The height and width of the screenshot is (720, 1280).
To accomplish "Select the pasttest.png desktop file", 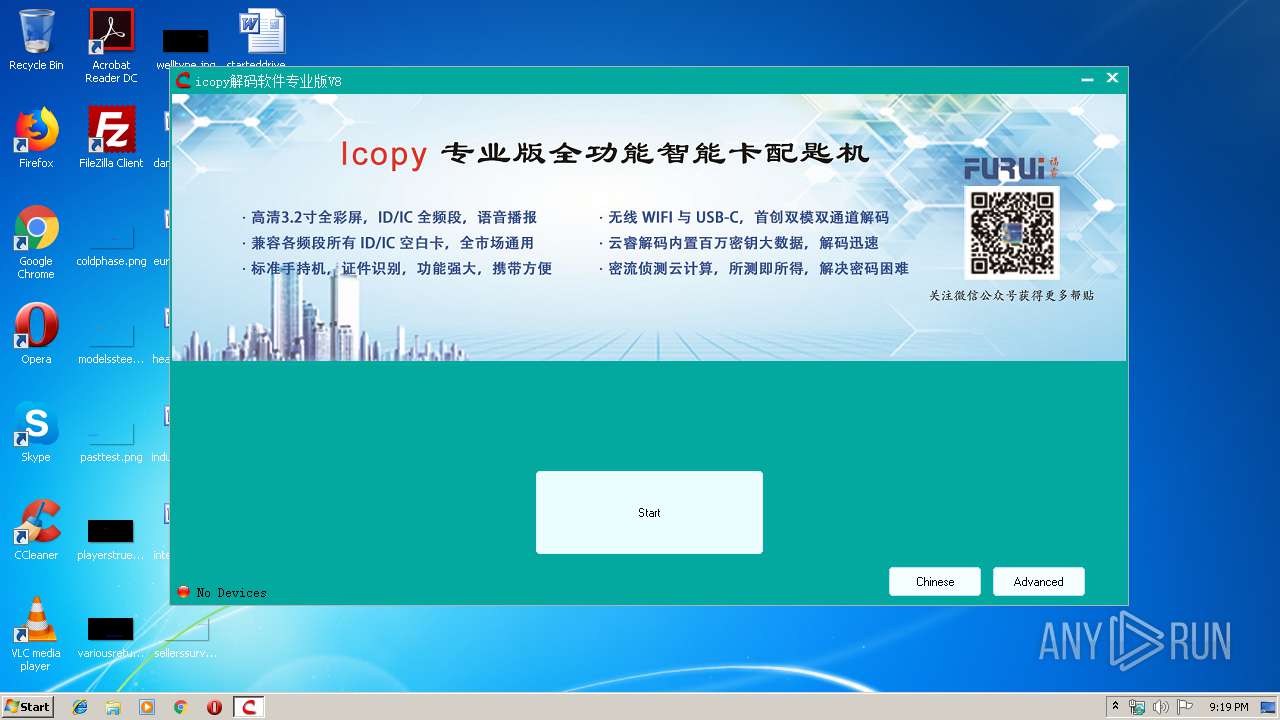I will coord(111,439).
